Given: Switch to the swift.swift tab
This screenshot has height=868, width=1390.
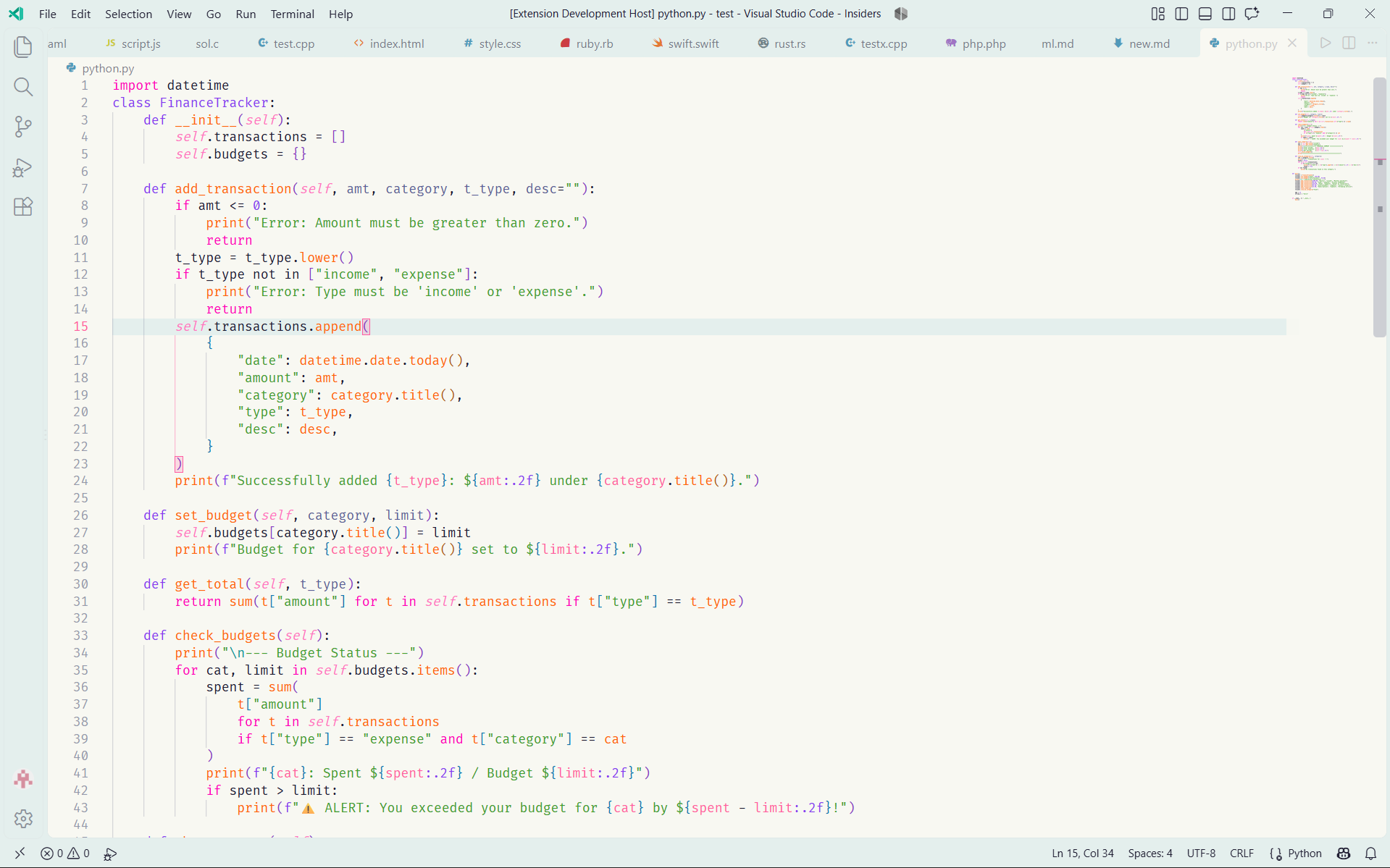Looking at the screenshot, I should (685, 43).
